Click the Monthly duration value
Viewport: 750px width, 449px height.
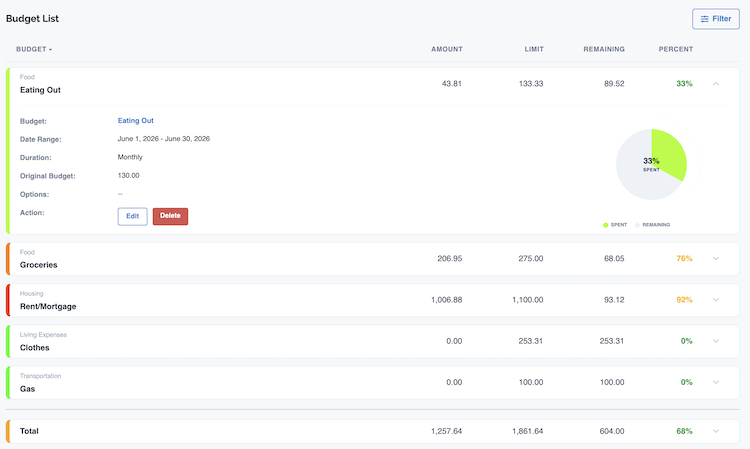click(x=130, y=157)
